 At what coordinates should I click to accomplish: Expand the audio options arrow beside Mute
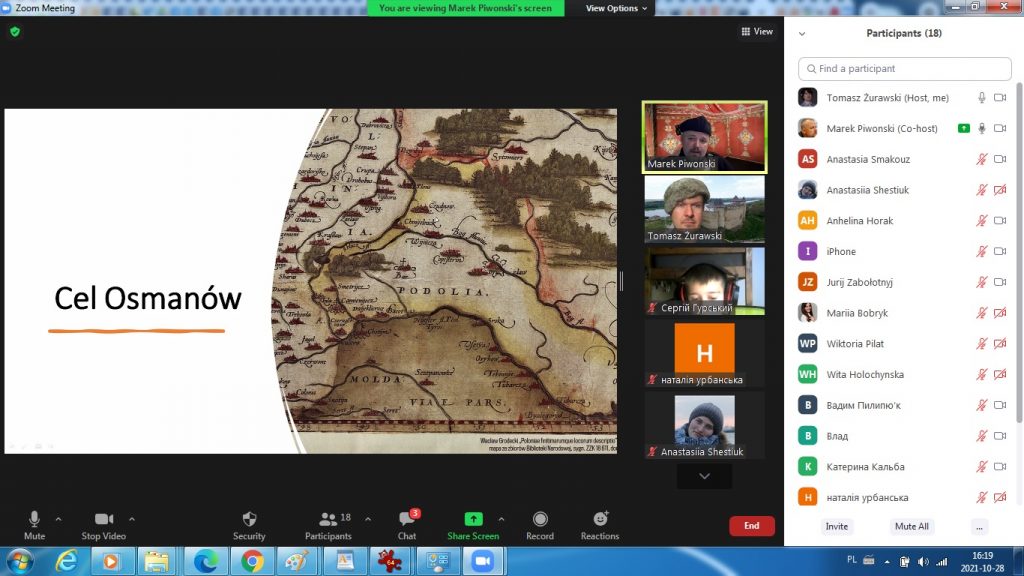pyautogui.click(x=58, y=519)
